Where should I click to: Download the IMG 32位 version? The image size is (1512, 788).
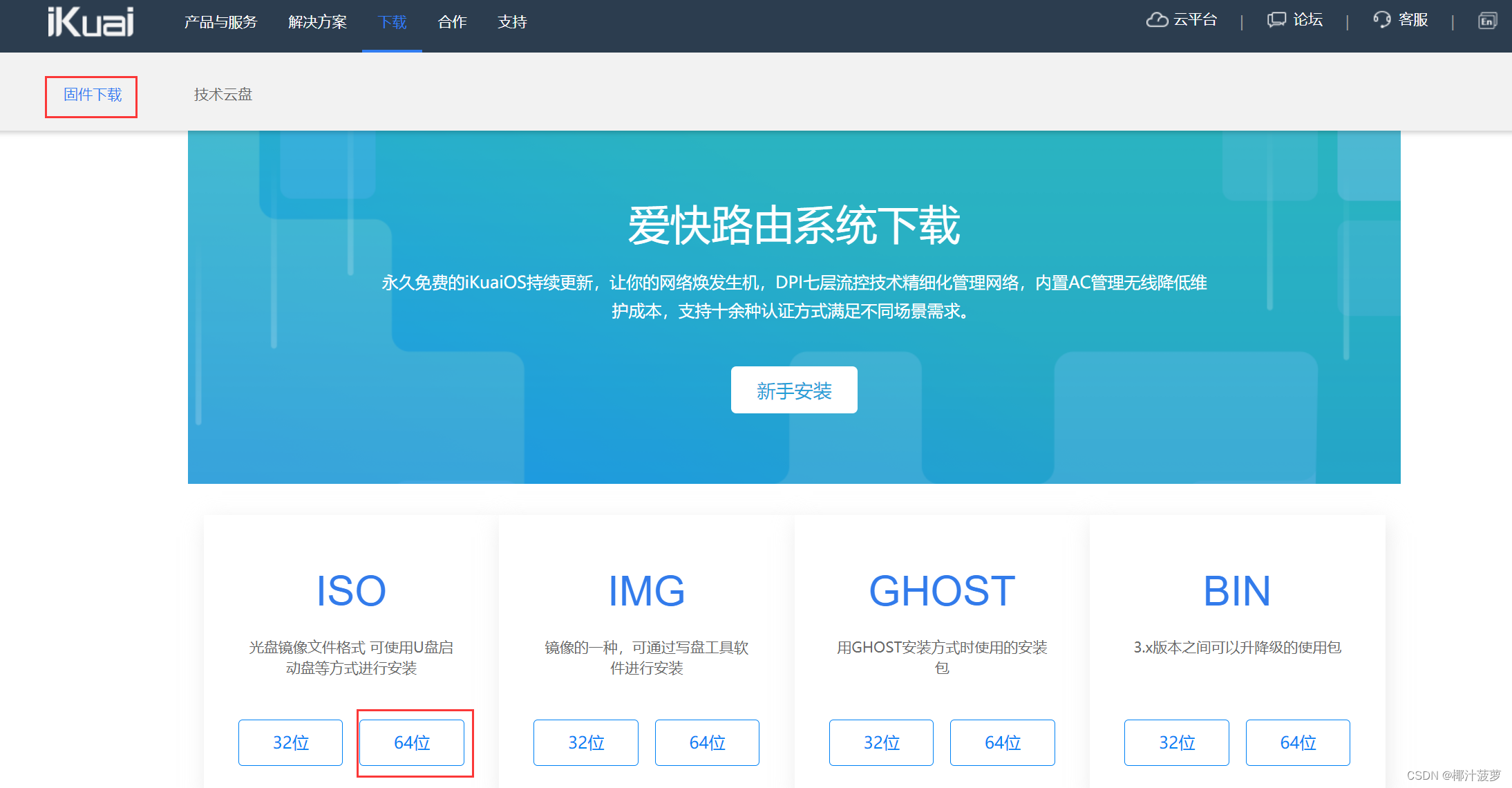[x=585, y=742]
